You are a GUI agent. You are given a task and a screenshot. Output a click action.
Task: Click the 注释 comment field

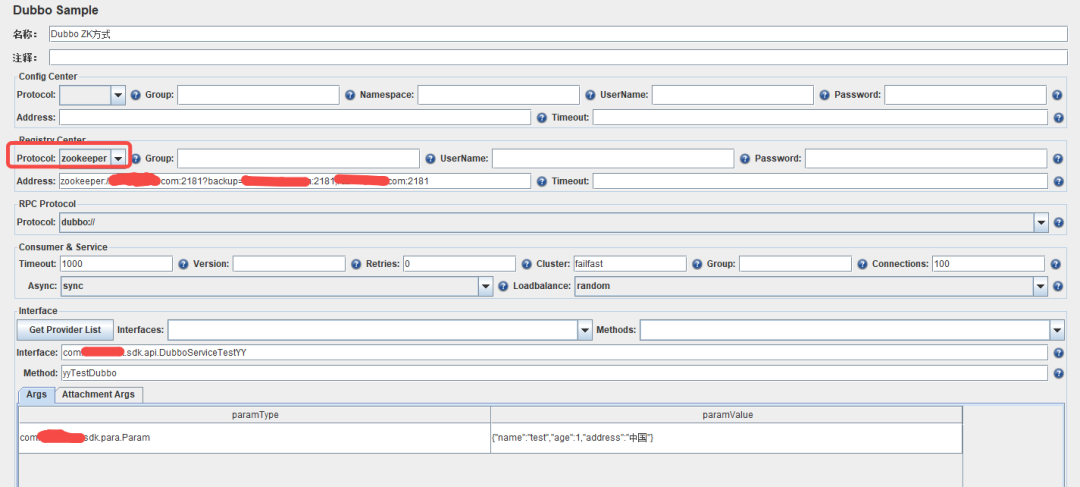pos(558,57)
